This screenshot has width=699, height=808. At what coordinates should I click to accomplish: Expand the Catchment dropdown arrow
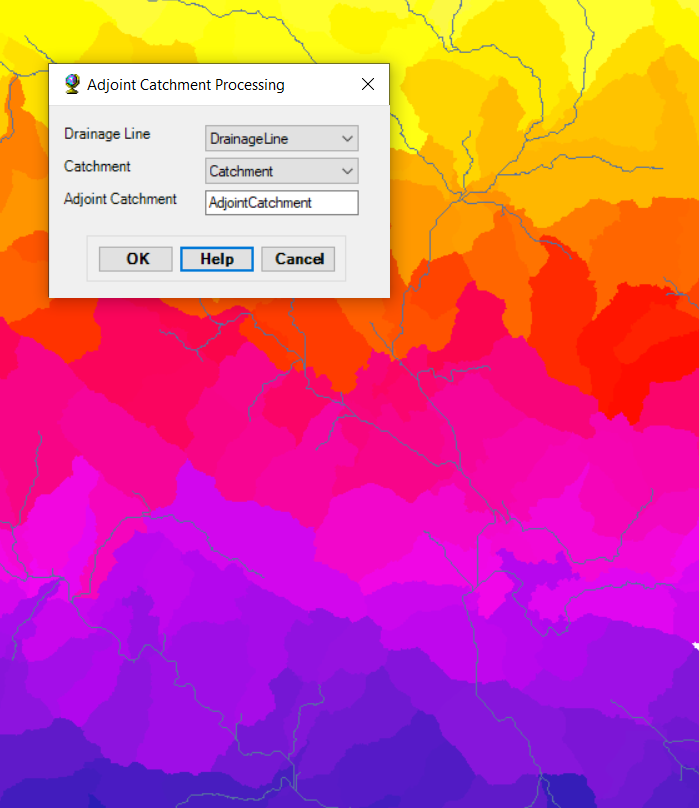tap(347, 171)
